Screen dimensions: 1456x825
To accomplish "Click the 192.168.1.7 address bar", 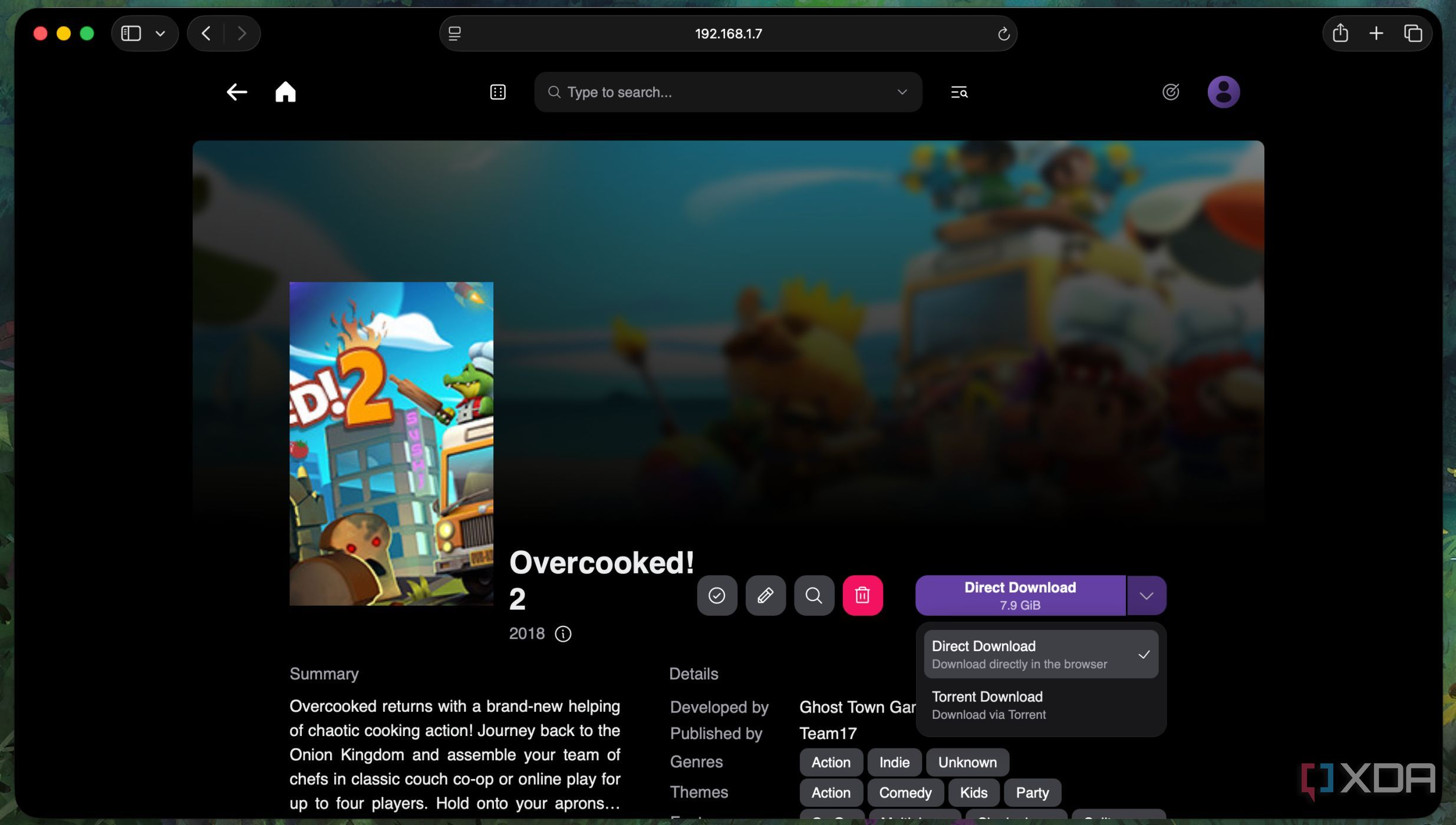I will [727, 34].
